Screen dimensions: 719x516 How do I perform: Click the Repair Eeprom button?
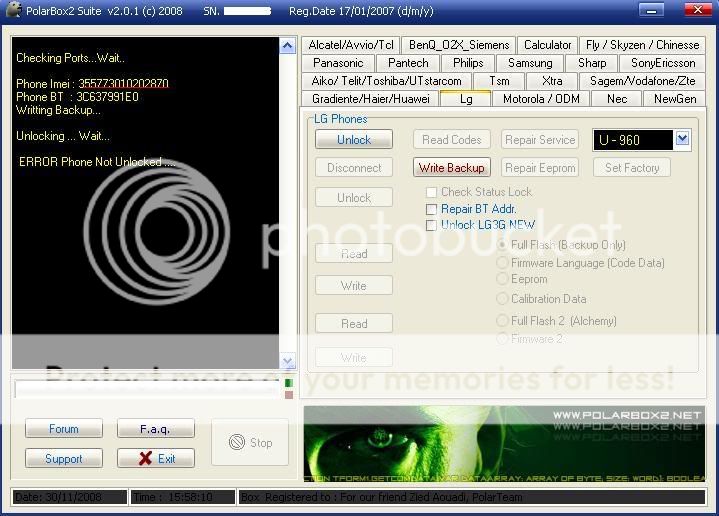coord(540,168)
